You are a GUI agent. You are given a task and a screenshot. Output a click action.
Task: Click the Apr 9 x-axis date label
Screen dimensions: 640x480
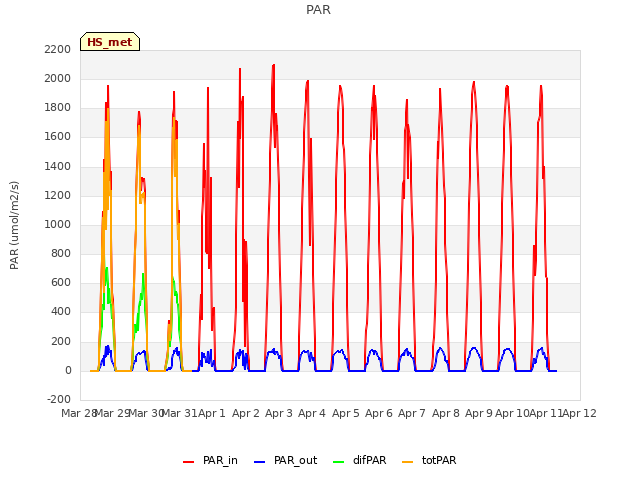pyautogui.click(x=479, y=413)
